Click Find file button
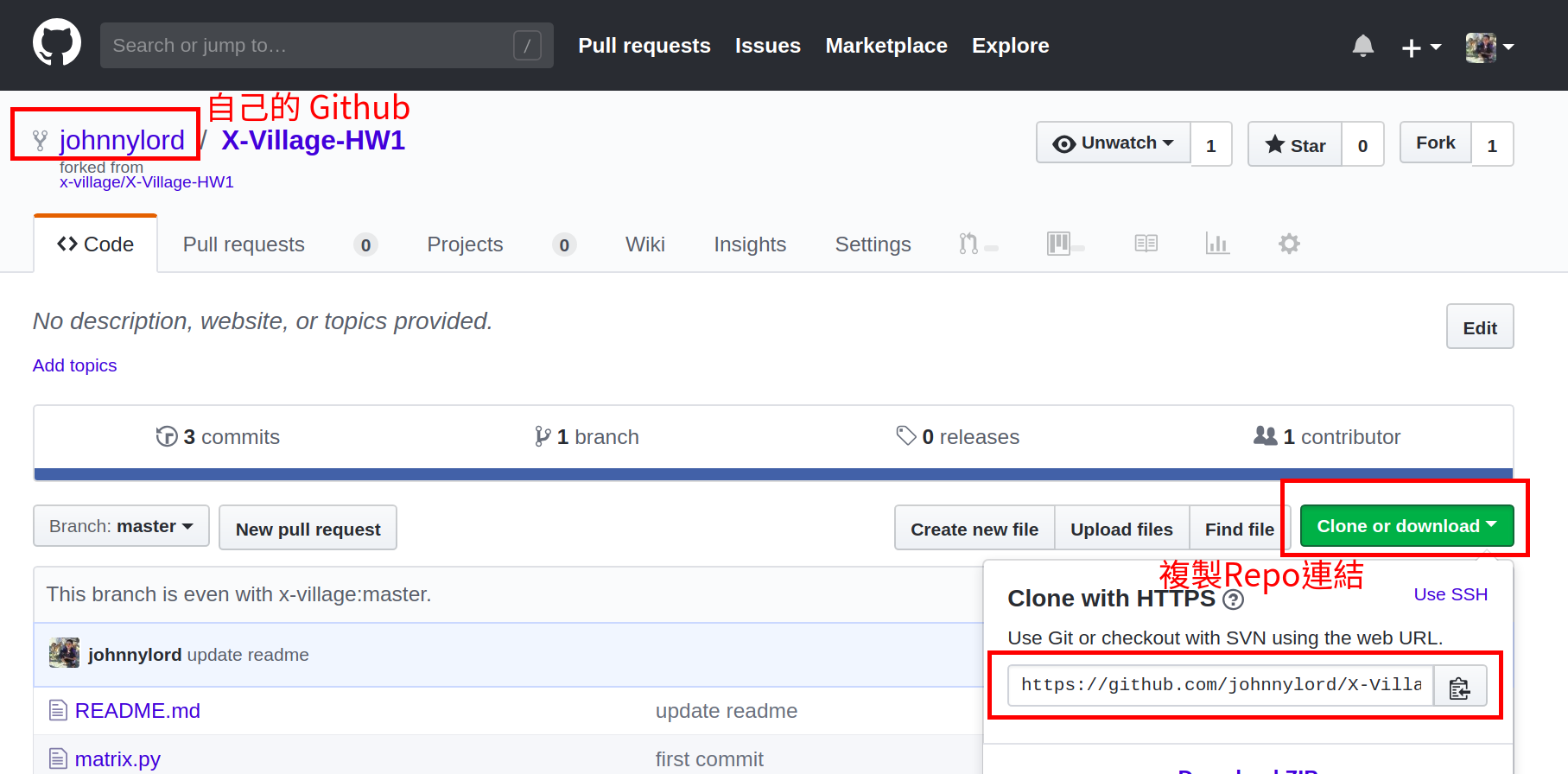Viewport: 1568px width, 774px height. [x=1240, y=529]
